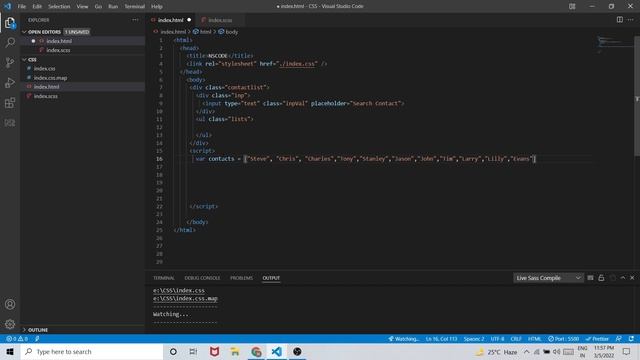
Task: Select index.scss in Open Editors
Action: [58, 50]
